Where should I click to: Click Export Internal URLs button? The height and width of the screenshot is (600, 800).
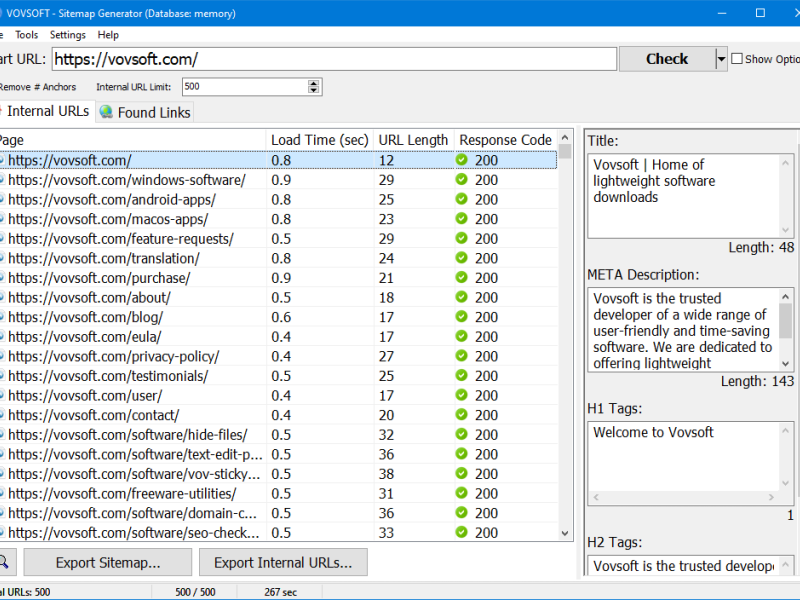[283, 562]
